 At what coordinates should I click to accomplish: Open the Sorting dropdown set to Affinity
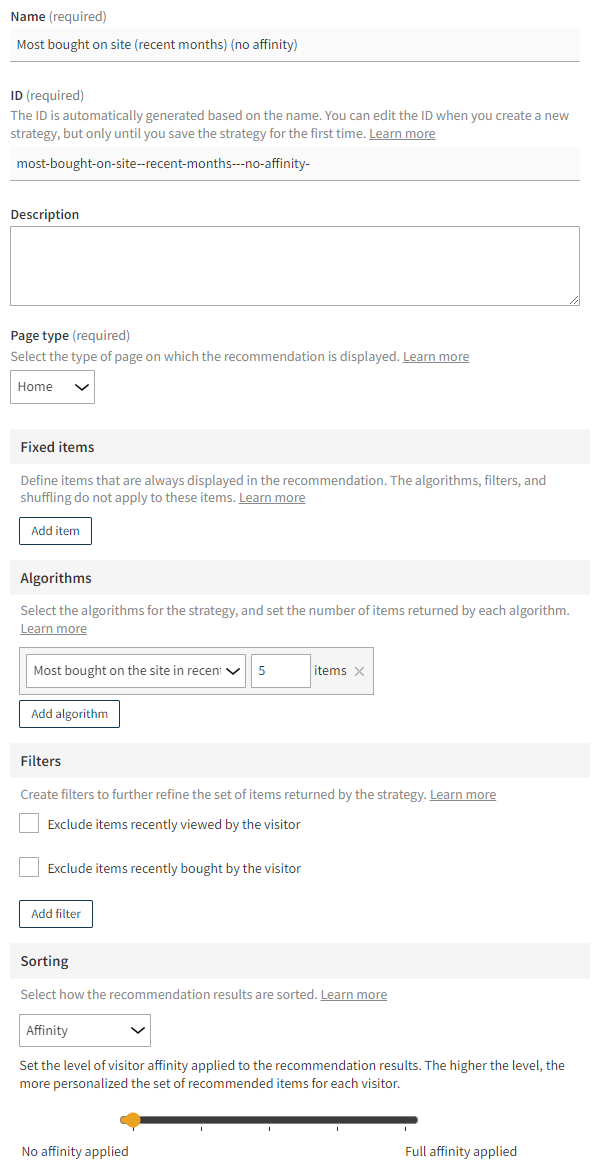(x=84, y=1030)
